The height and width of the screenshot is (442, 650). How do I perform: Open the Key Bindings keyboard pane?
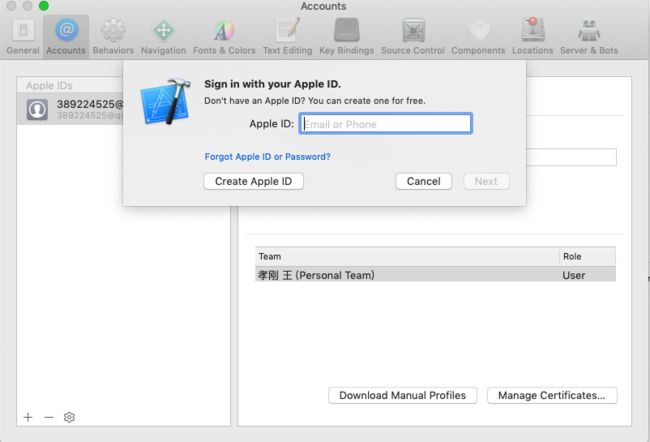pyautogui.click(x=347, y=37)
